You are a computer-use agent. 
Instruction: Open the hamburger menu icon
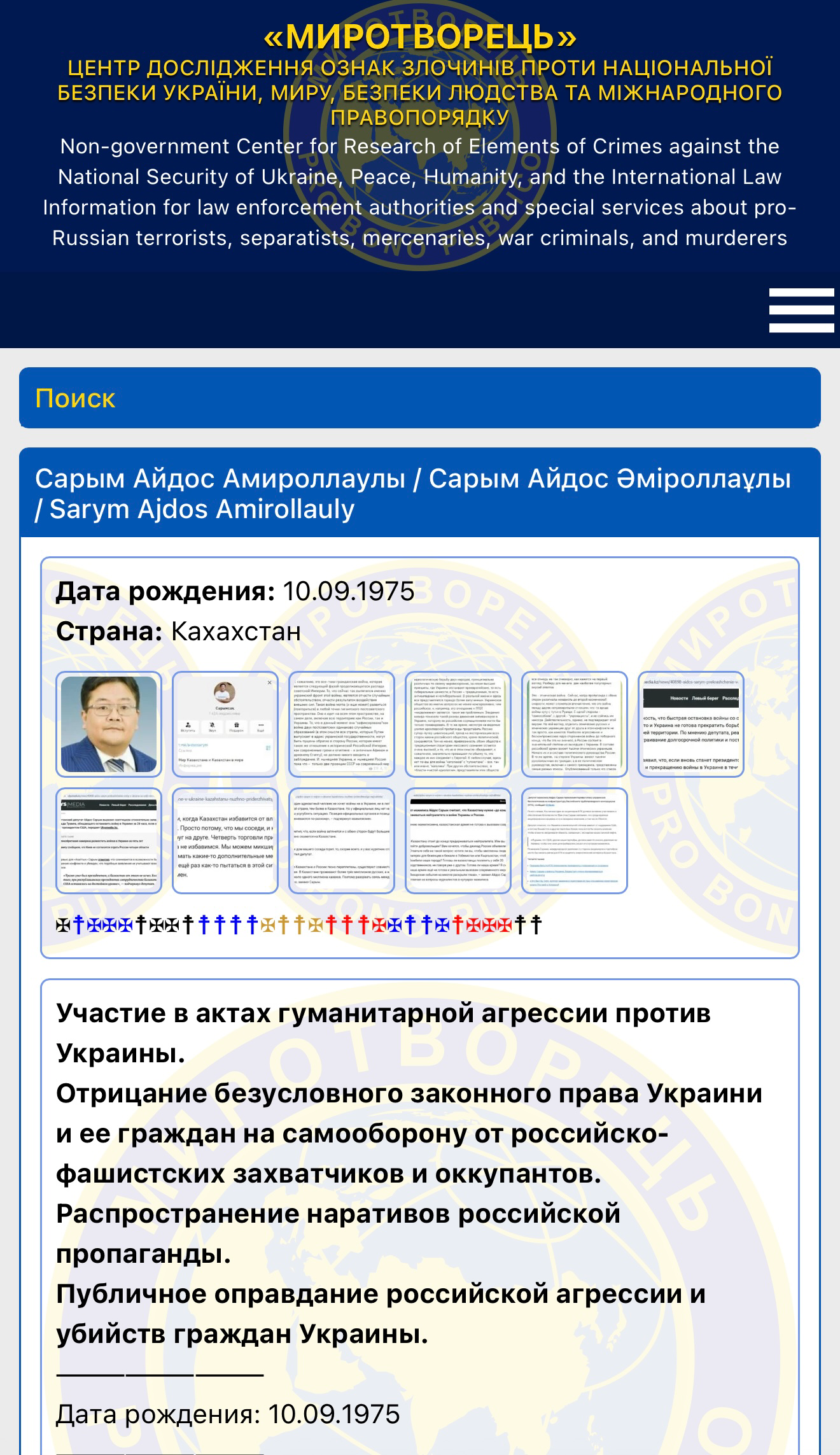801,311
